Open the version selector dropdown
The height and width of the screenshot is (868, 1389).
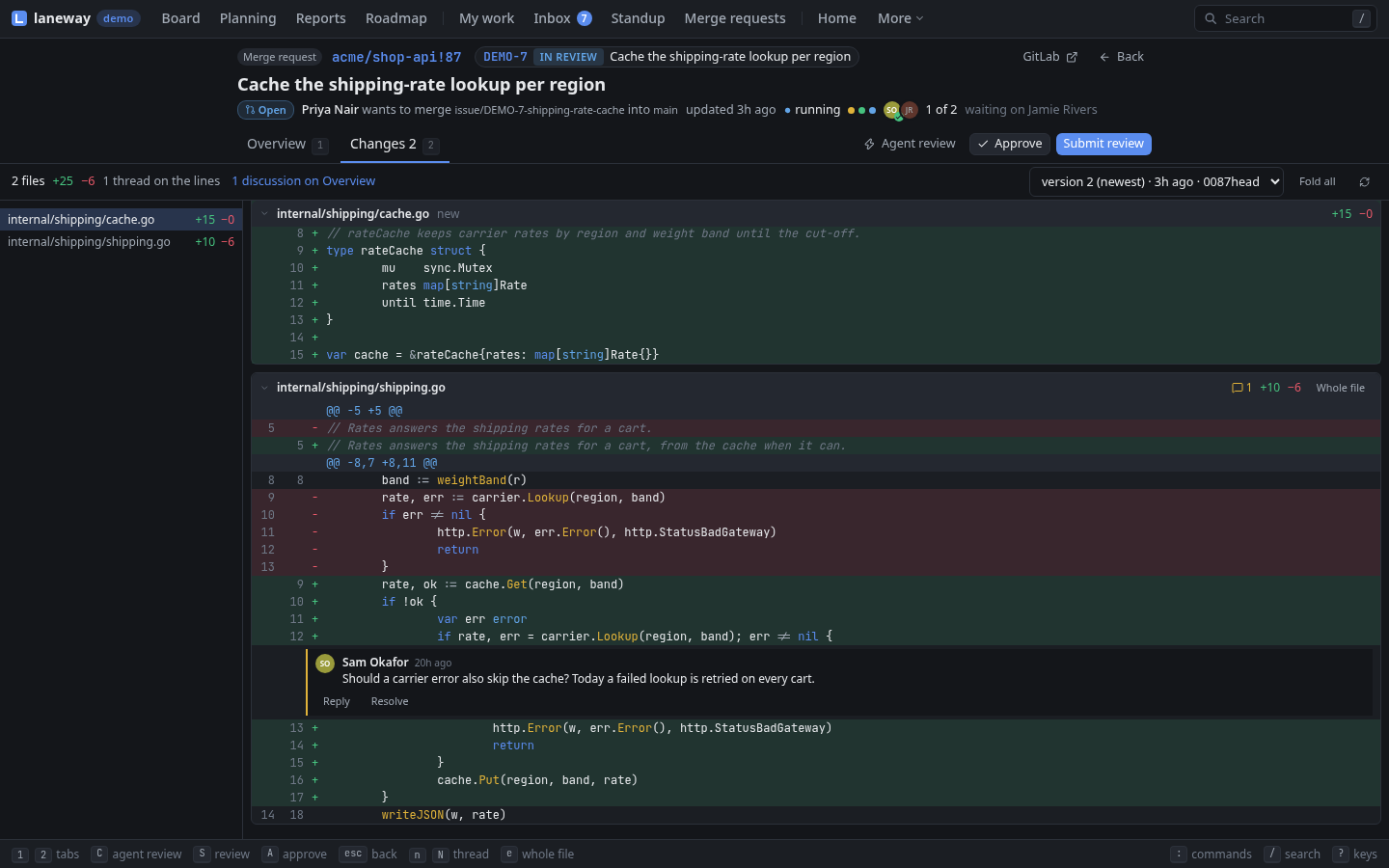pyautogui.click(x=1157, y=181)
